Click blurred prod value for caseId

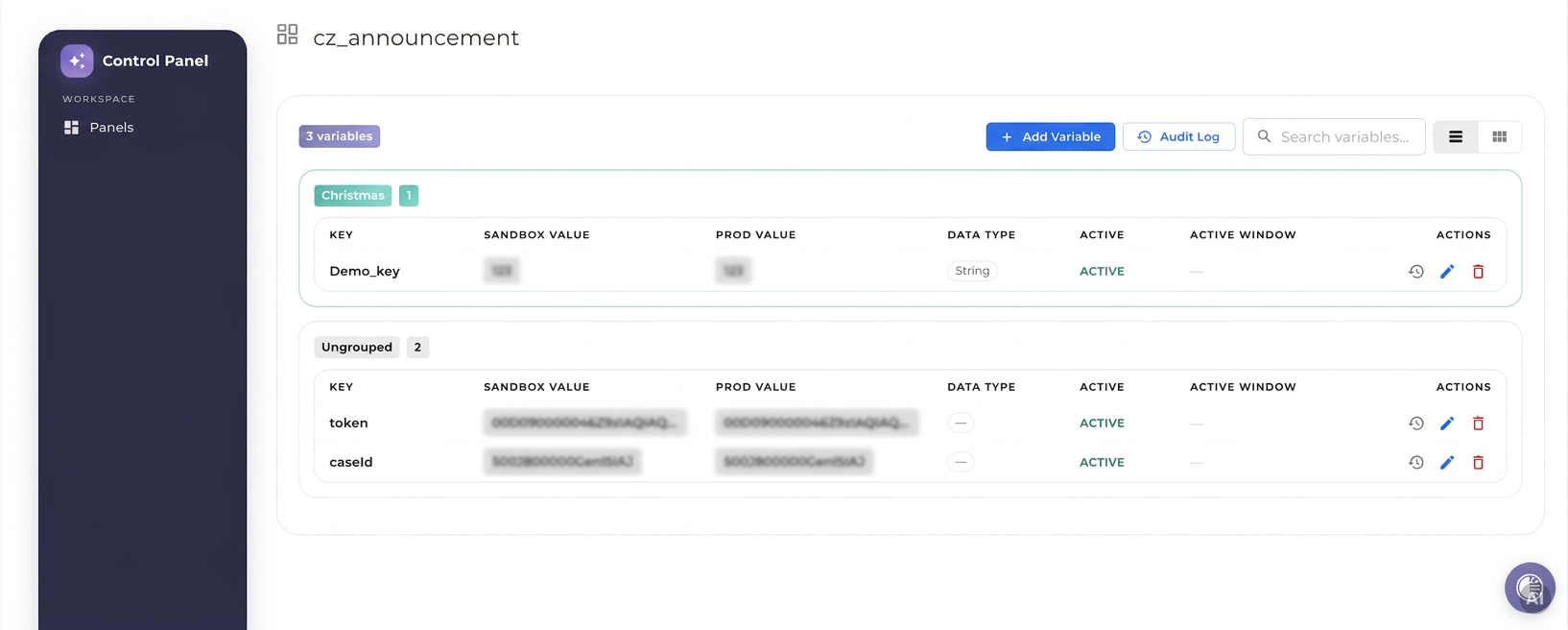point(795,463)
